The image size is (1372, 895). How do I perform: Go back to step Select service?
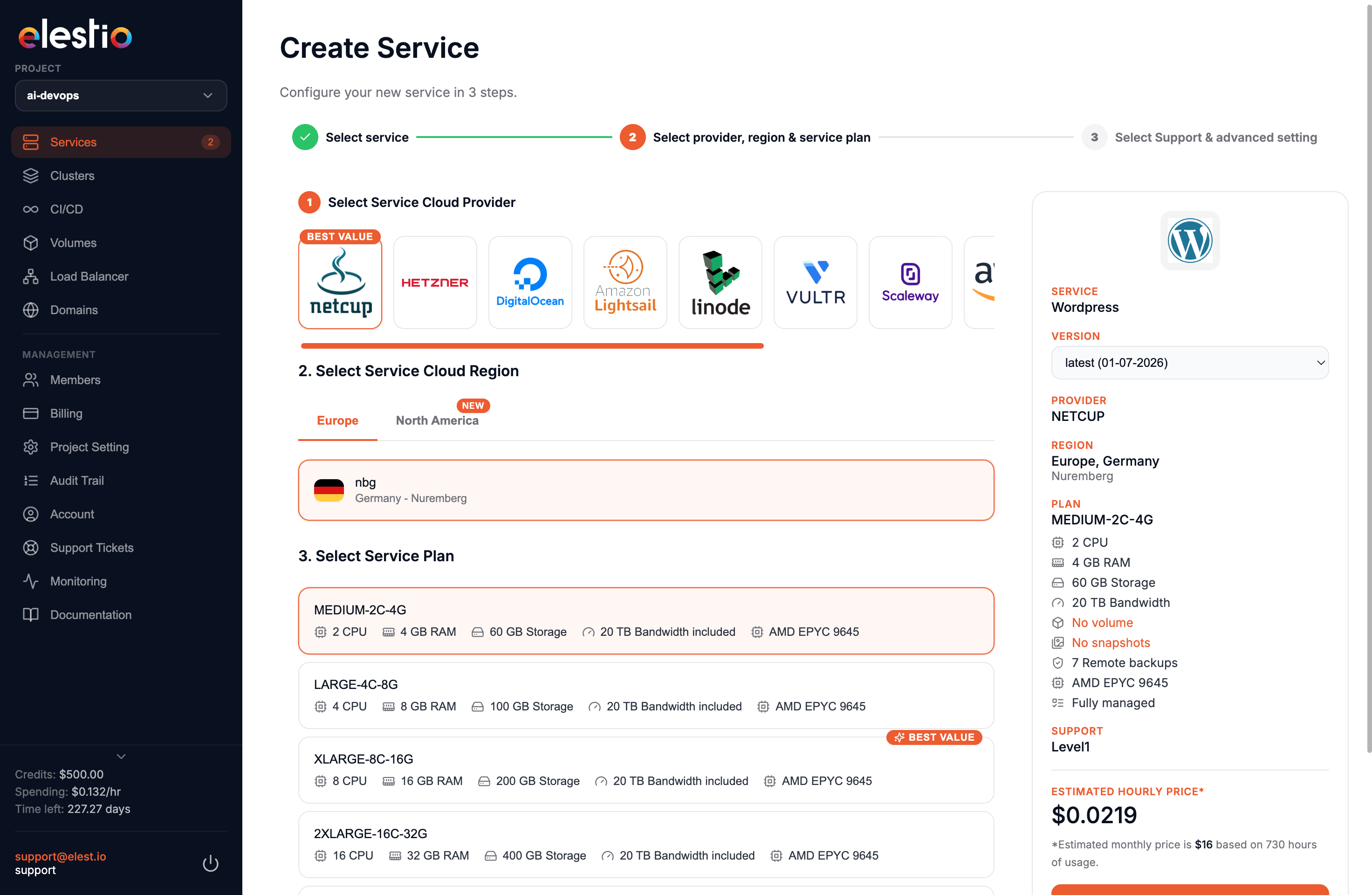point(350,137)
